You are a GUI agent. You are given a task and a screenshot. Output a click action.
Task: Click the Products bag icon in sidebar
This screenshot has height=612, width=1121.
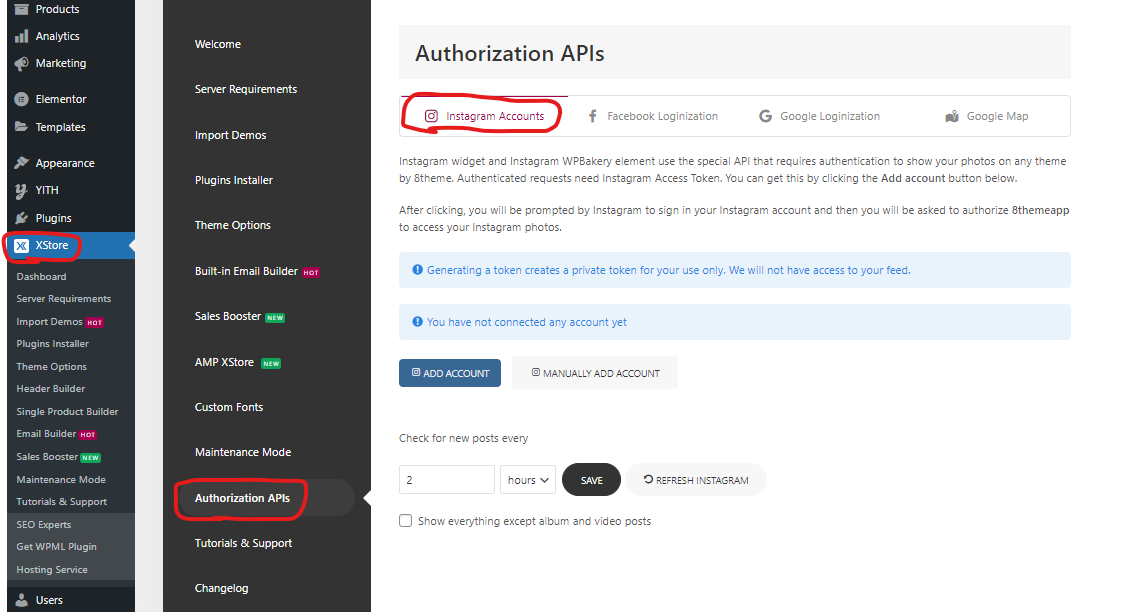point(21,9)
